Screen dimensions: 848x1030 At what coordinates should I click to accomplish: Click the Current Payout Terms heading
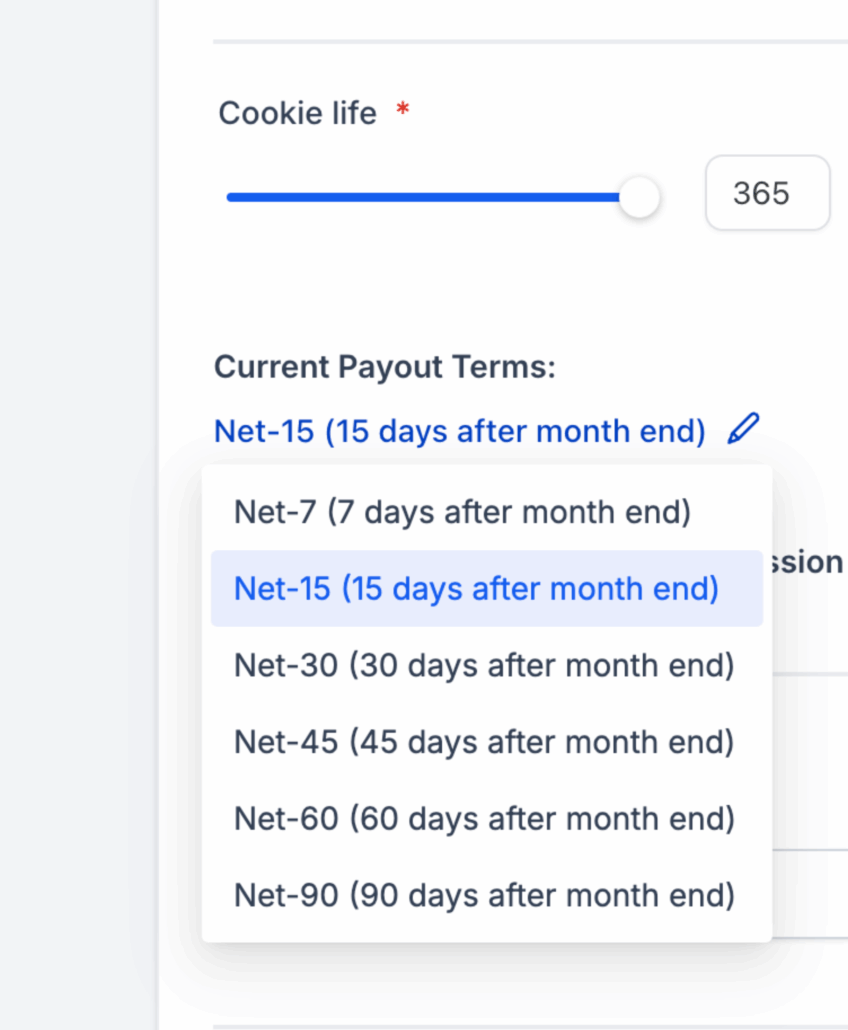385,367
